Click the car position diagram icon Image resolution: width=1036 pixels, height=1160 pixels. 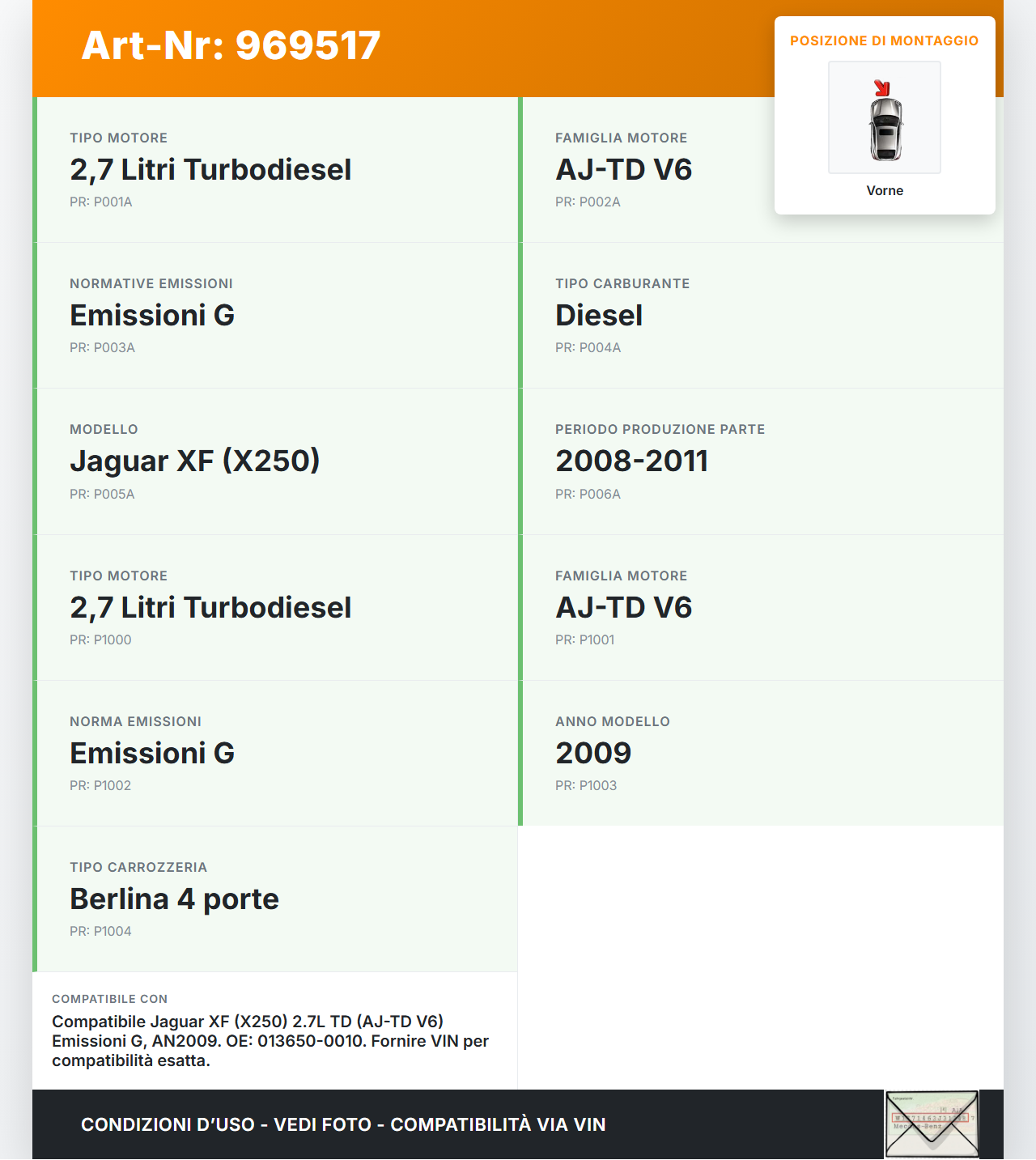pyautogui.click(x=884, y=117)
